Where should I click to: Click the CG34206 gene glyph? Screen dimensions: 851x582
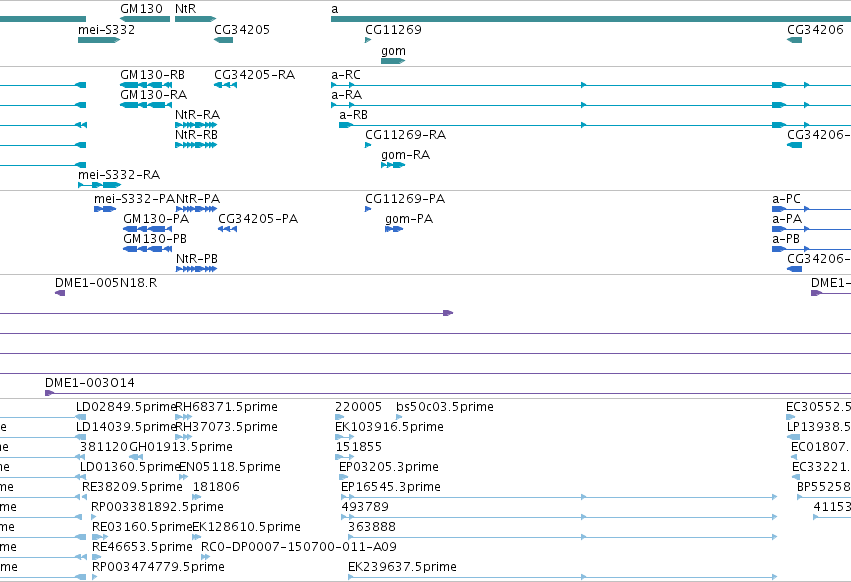[795, 40]
